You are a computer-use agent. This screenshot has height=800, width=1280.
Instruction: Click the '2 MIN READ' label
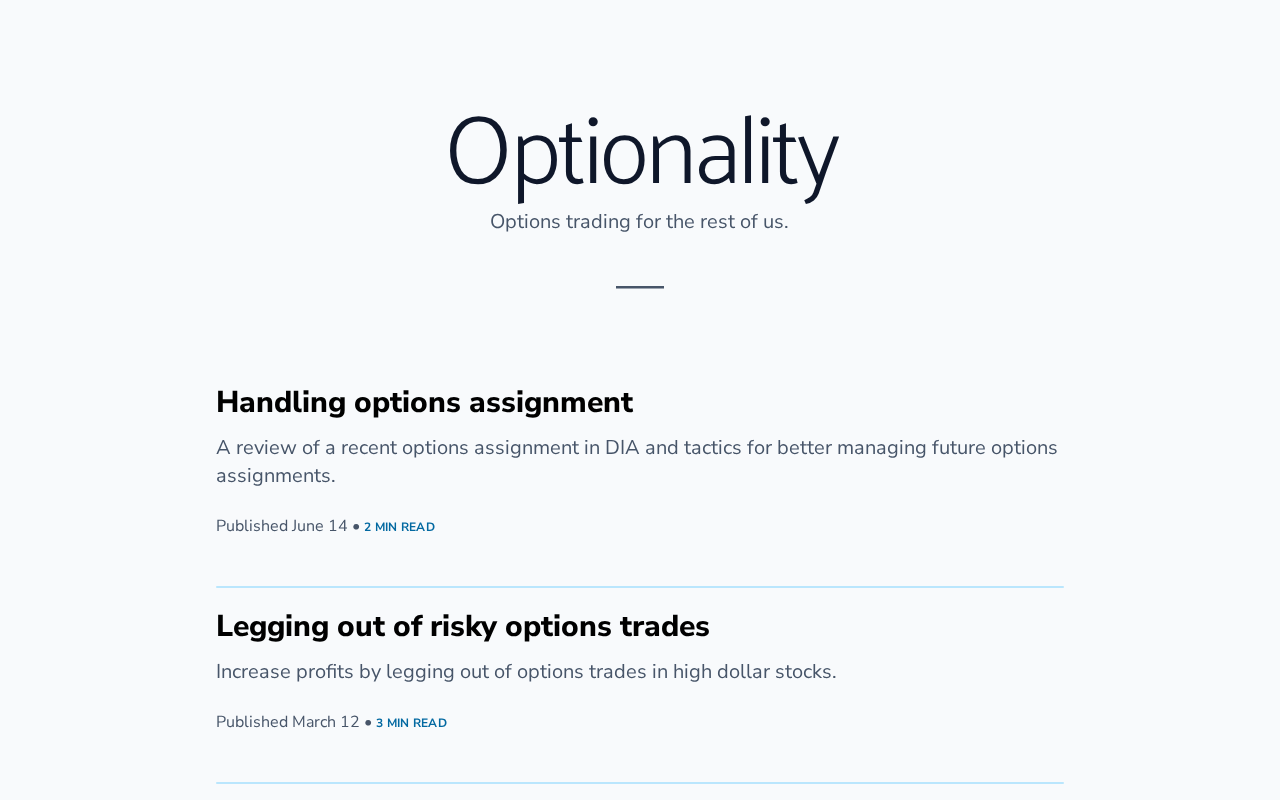(399, 527)
